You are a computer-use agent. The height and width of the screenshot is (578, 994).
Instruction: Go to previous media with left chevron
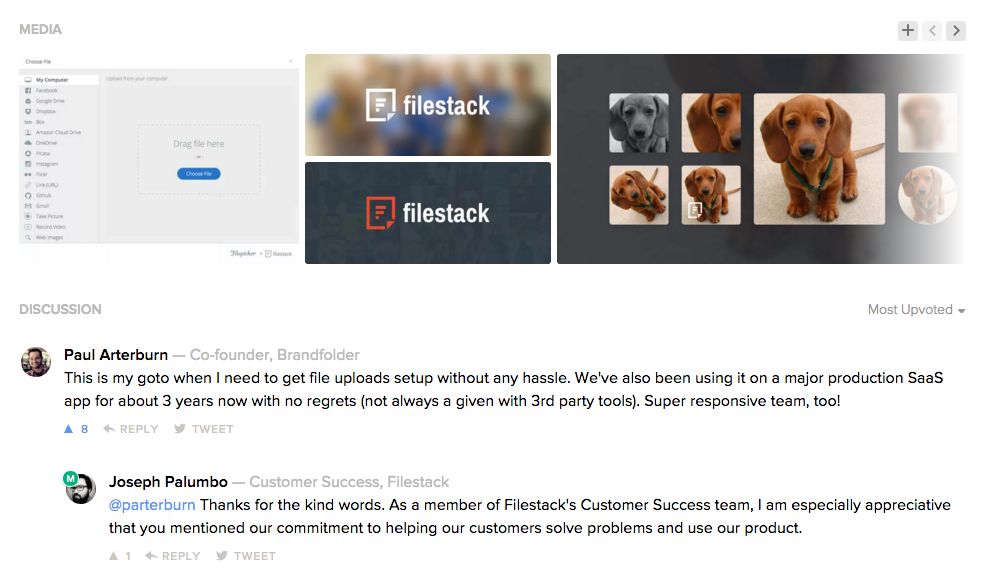[932, 30]
